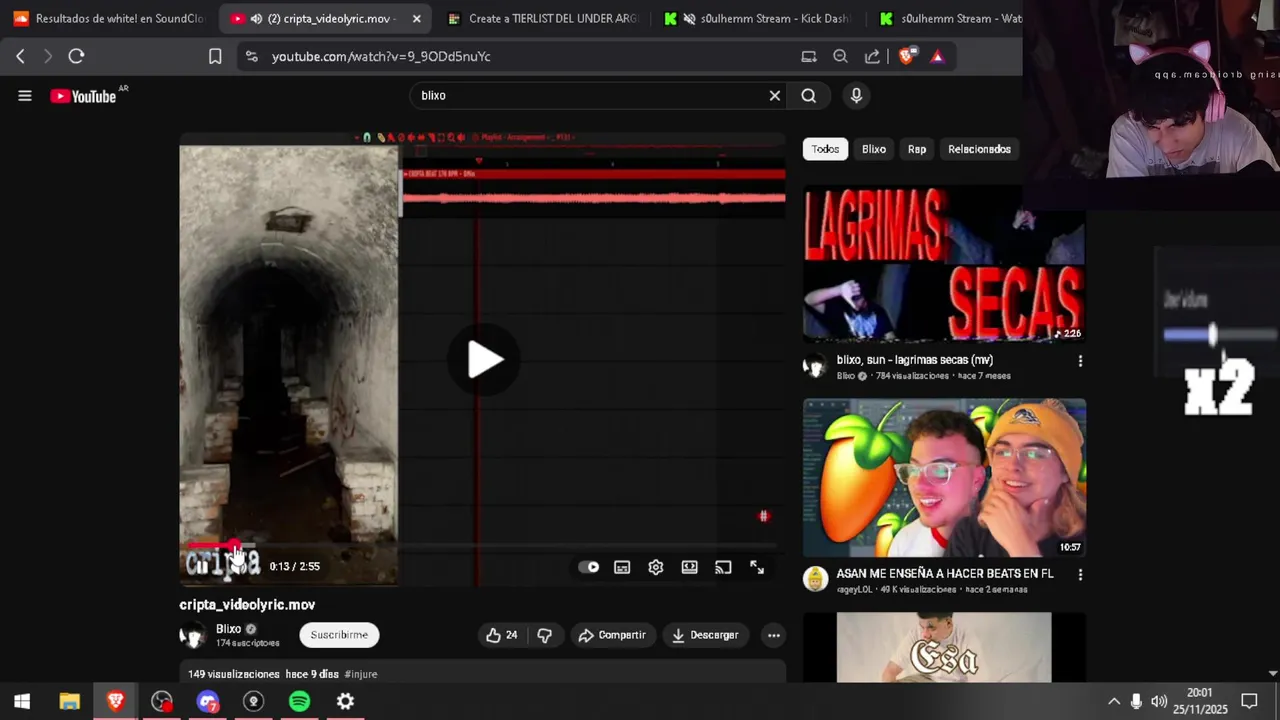Open the more actions three-dot menu
1280x720 pixels.
(773, 635)
